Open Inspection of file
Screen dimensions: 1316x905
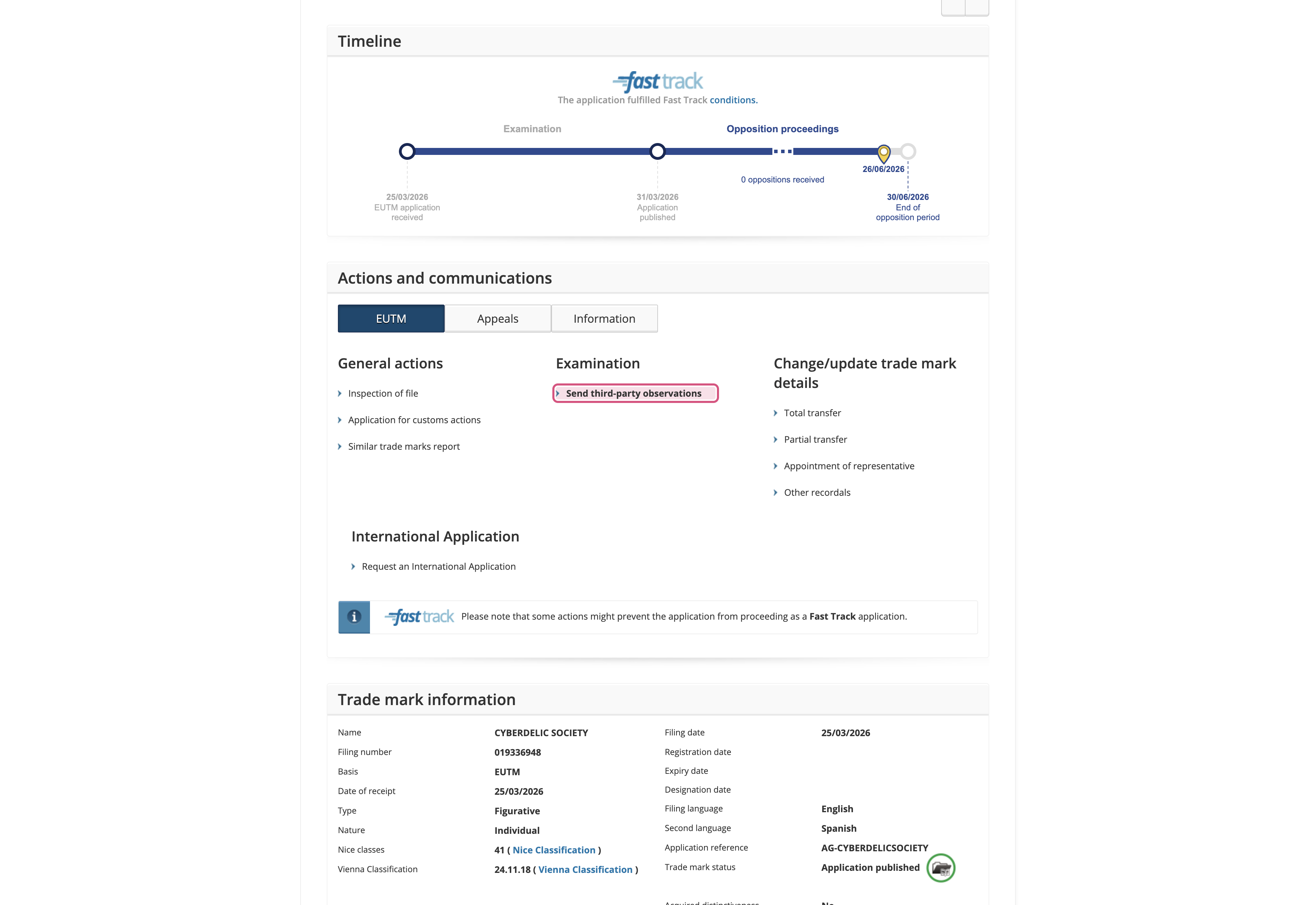[x=383, y=394]
